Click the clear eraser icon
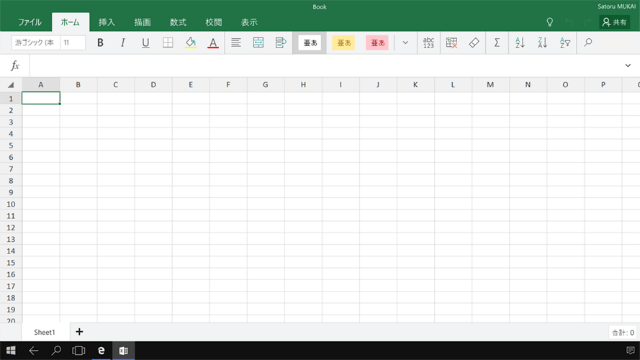The image size is (640, 360). (x=474, y=42)
